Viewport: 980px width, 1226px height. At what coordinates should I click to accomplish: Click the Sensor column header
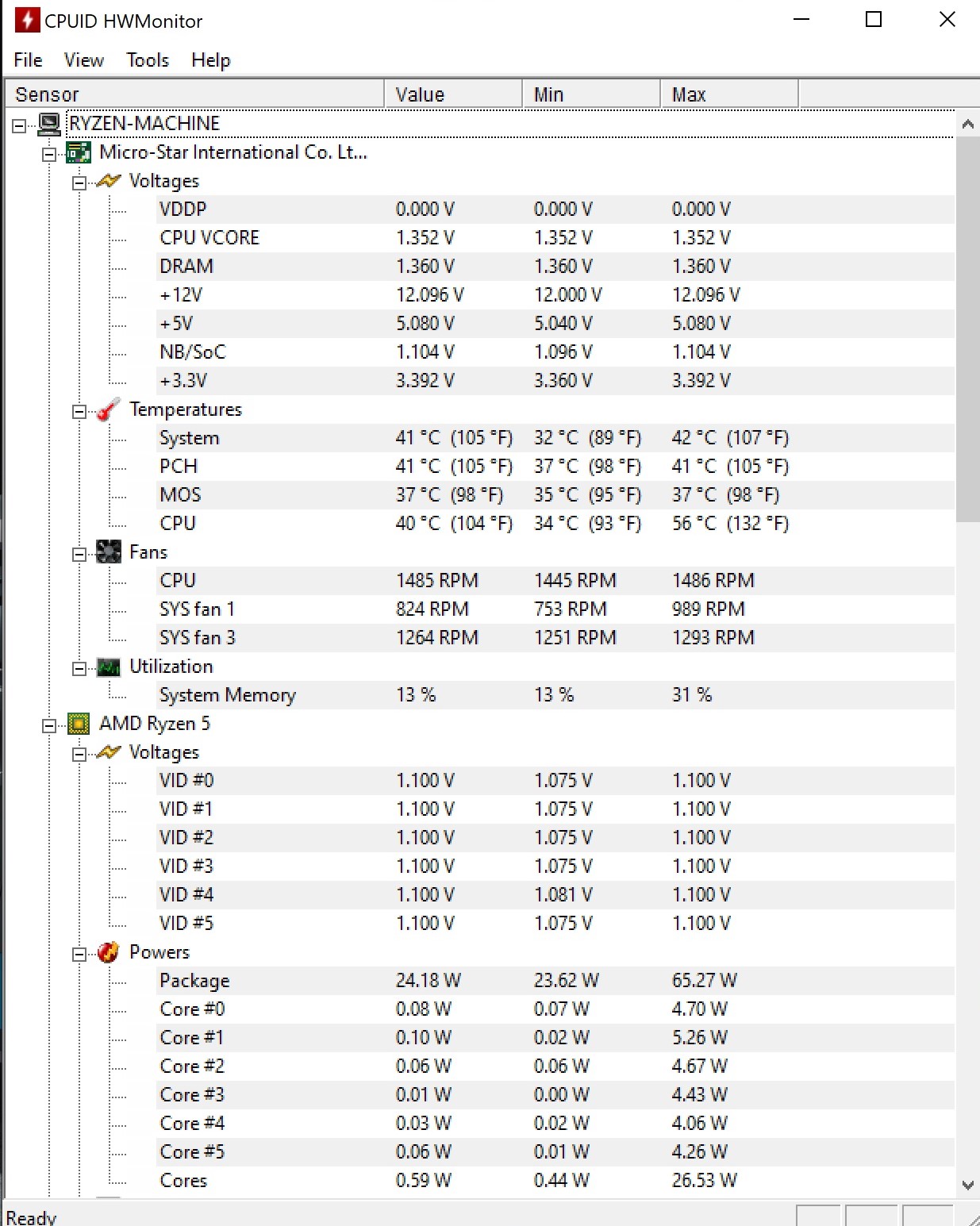[194, 94]
